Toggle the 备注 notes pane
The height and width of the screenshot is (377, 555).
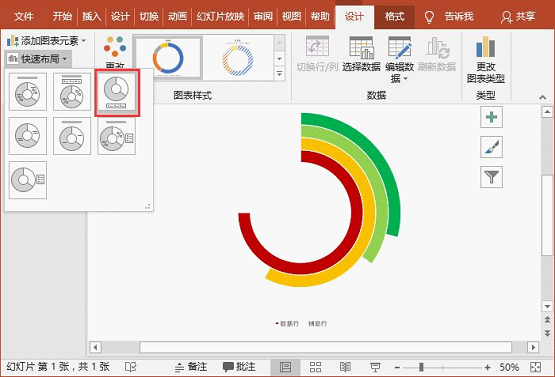(x=191, y=367)
